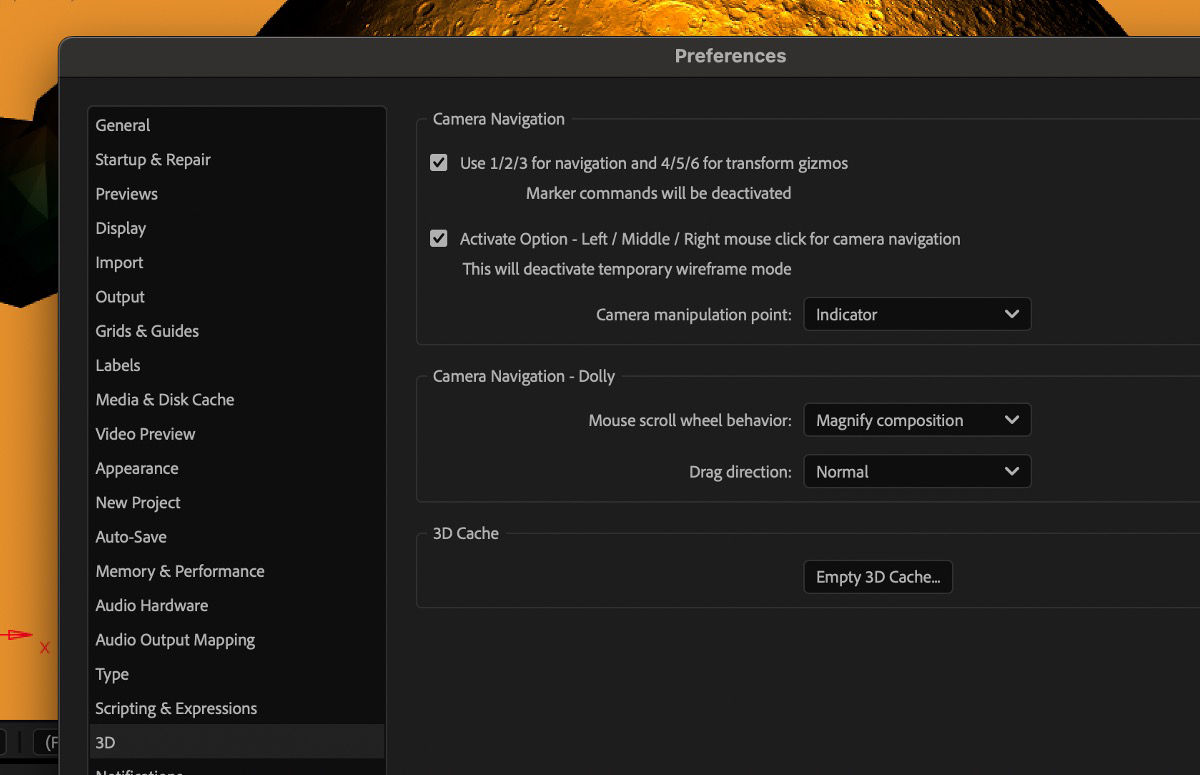The image size is (1200, 775).
Task: Select the Startup & Repair category
Action: click(x=152, y=159)
